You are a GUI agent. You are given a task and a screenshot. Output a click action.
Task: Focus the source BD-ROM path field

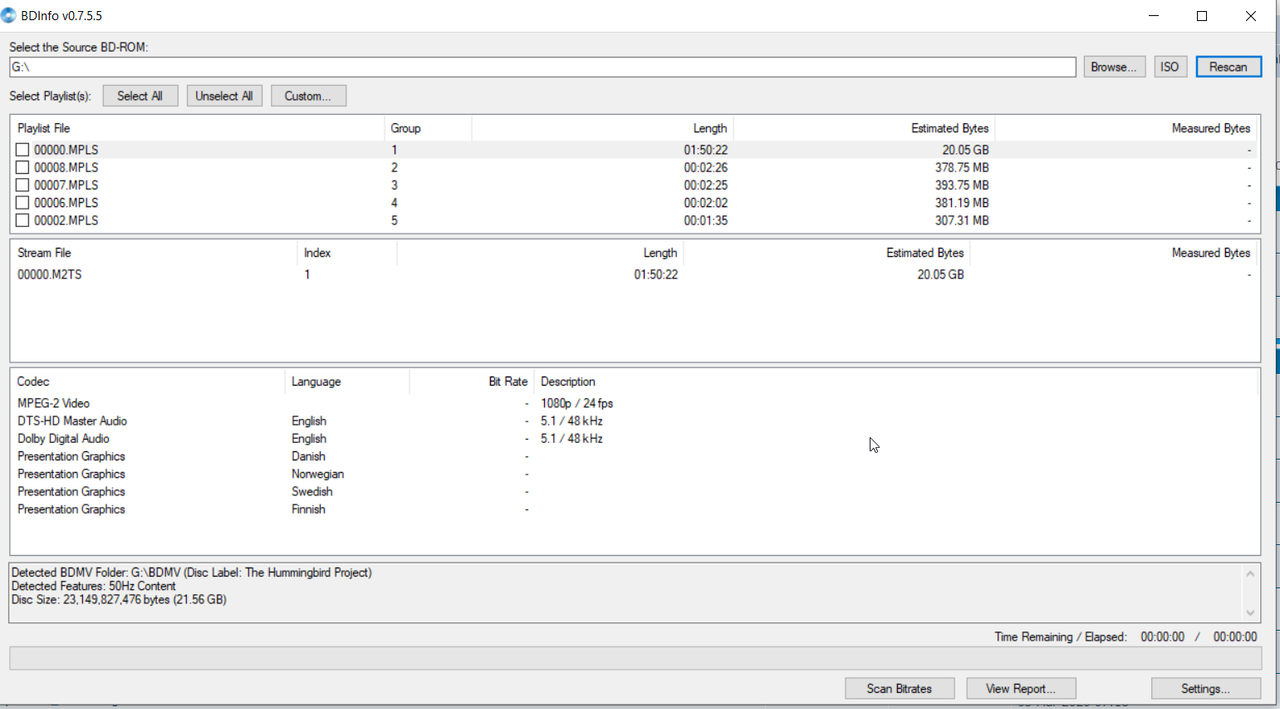tap(542, 67)
